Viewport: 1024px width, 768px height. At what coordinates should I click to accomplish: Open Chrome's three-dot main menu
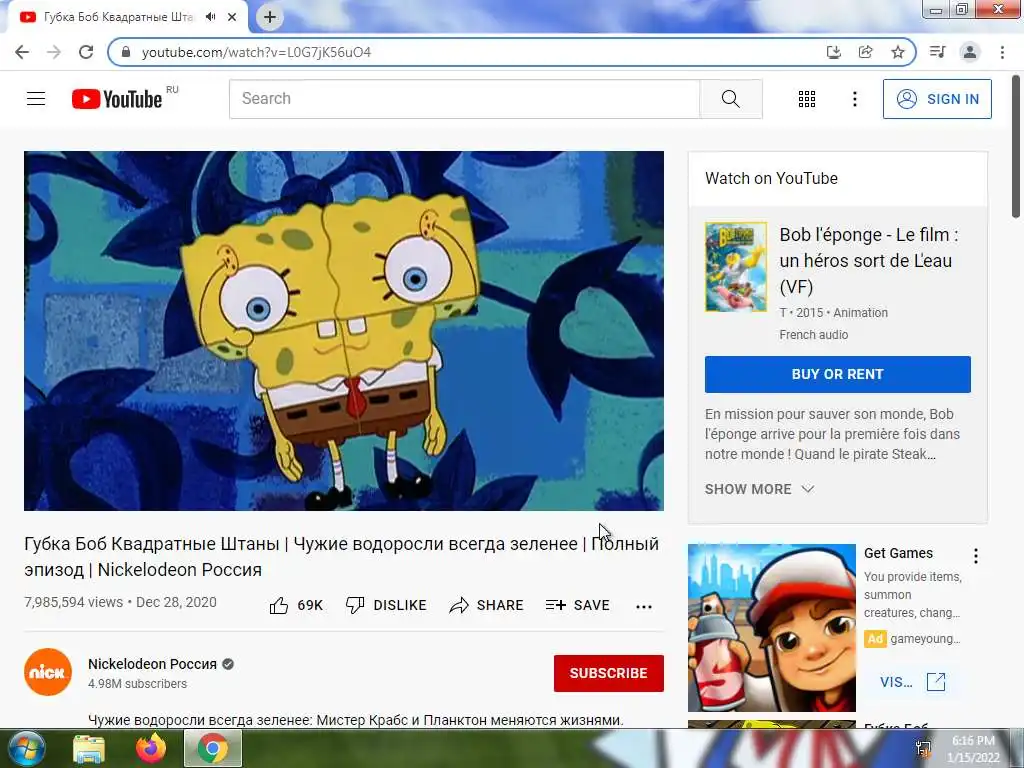(1002, 52)
